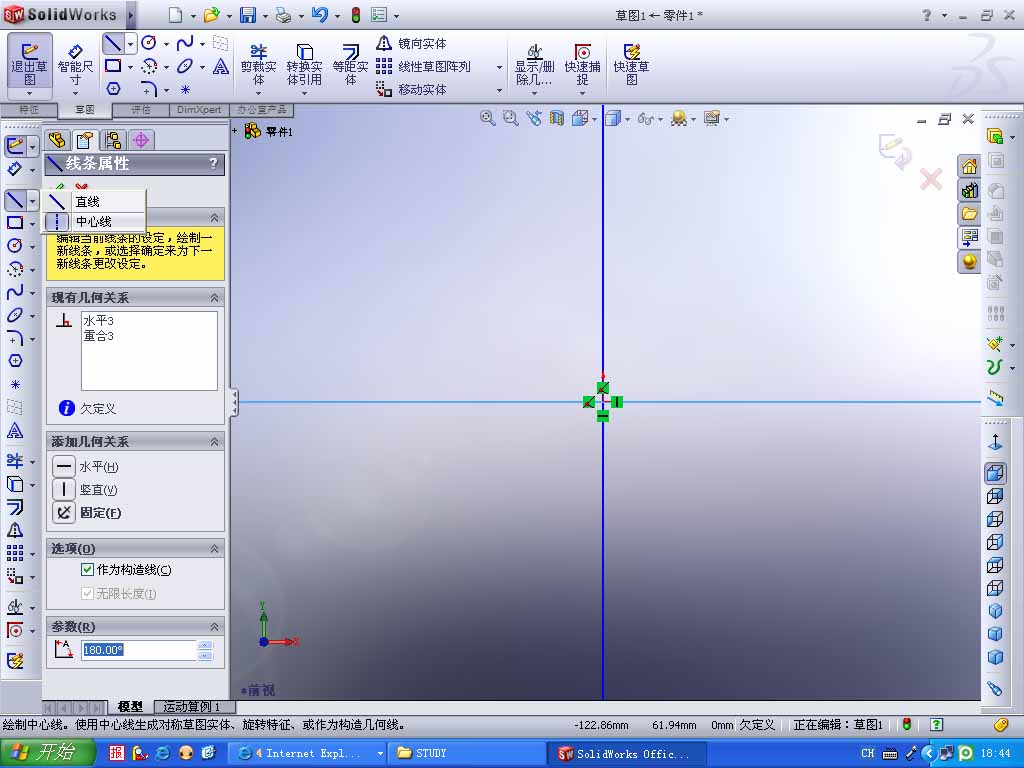Open the Linear Sketch Pattern dropdown arrow
Screen dimensions: 1024x768
point(499,67)
